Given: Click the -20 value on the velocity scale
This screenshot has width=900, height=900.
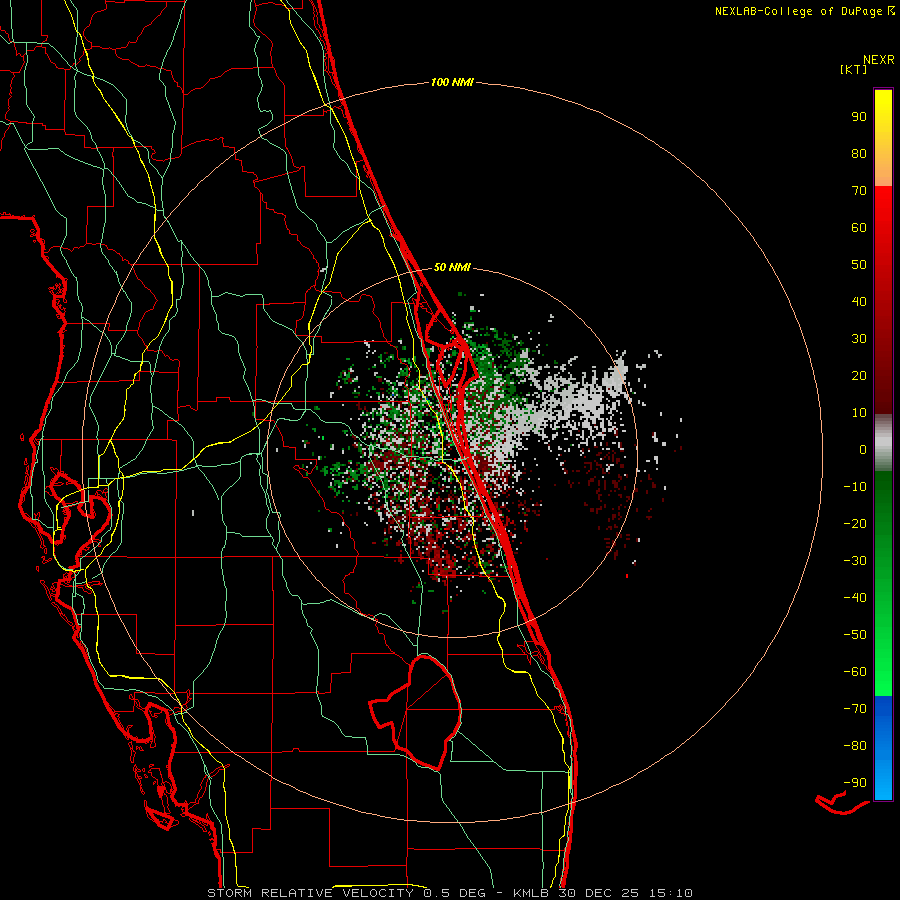Looking at the screenshot, I should coord(855,523).
